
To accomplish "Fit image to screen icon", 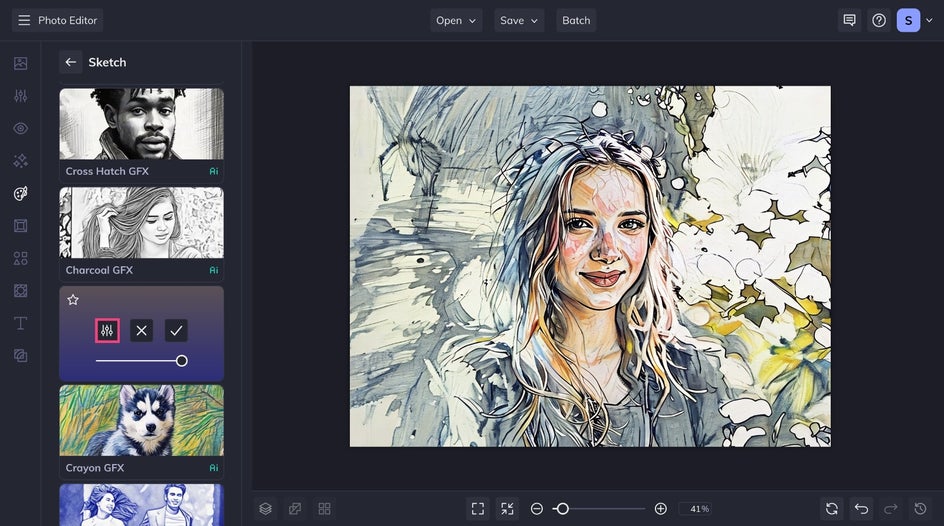I will click(478, 509).
